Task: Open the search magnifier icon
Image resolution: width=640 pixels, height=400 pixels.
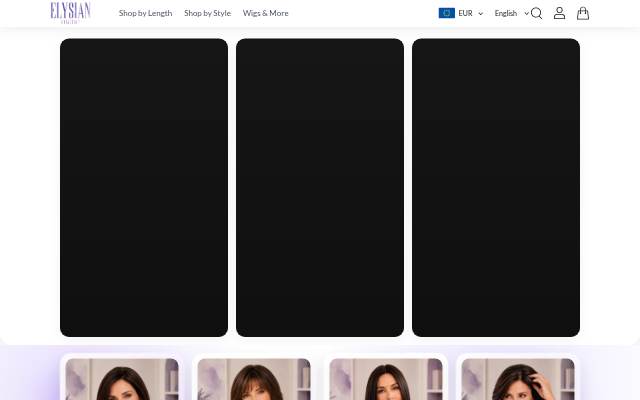Action: tap(536, 13)
